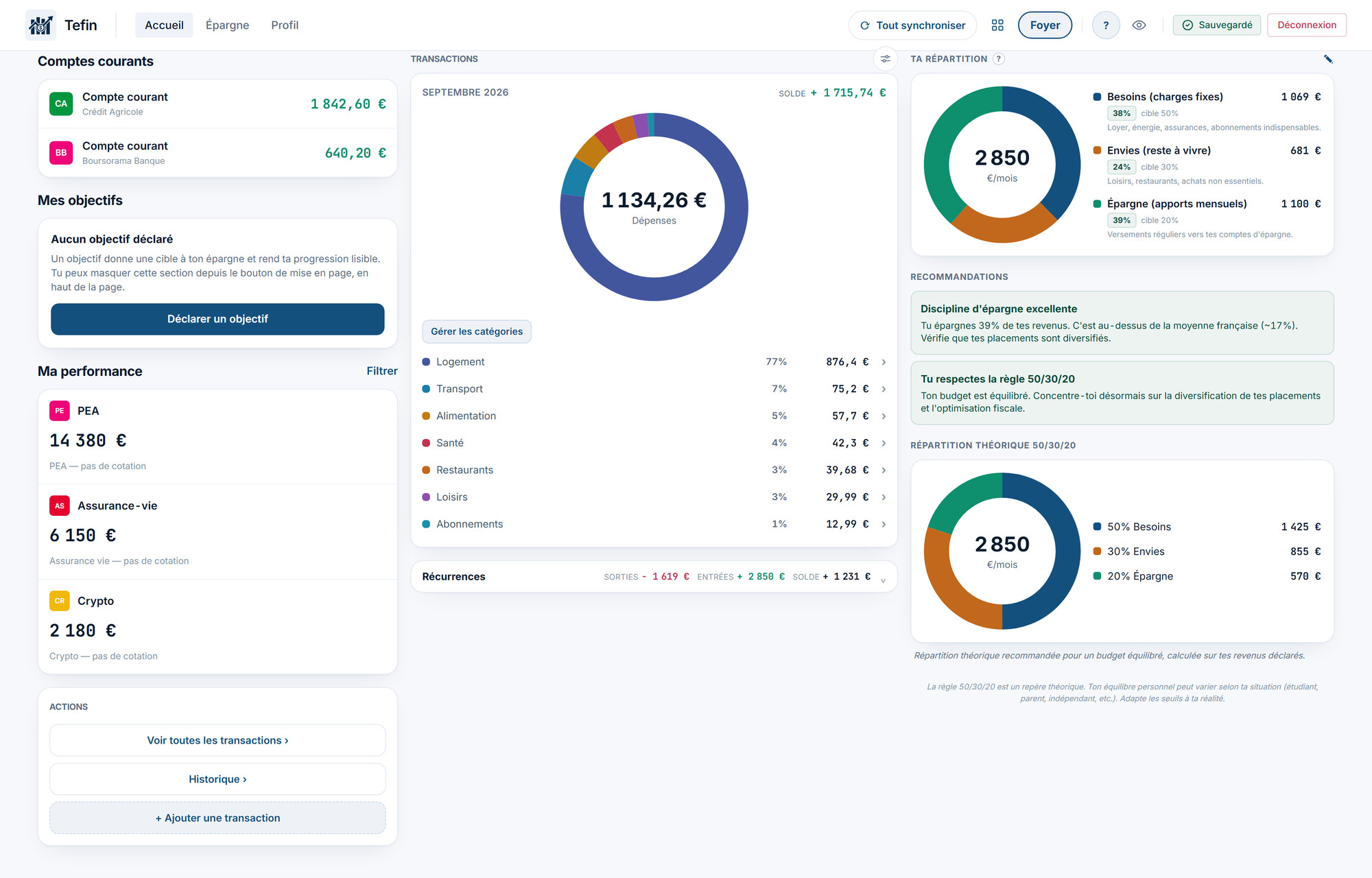Click PEA amount 14 380 €
The width and height of the screenshot is (1372, 878).
coord(88,440)
